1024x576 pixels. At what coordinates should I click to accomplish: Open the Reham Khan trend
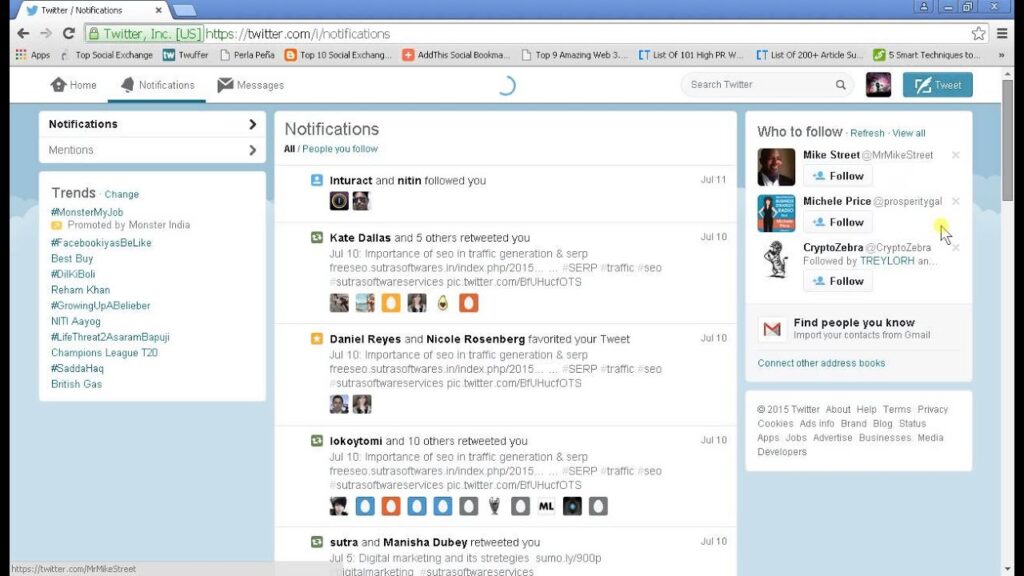coord(80,290)
